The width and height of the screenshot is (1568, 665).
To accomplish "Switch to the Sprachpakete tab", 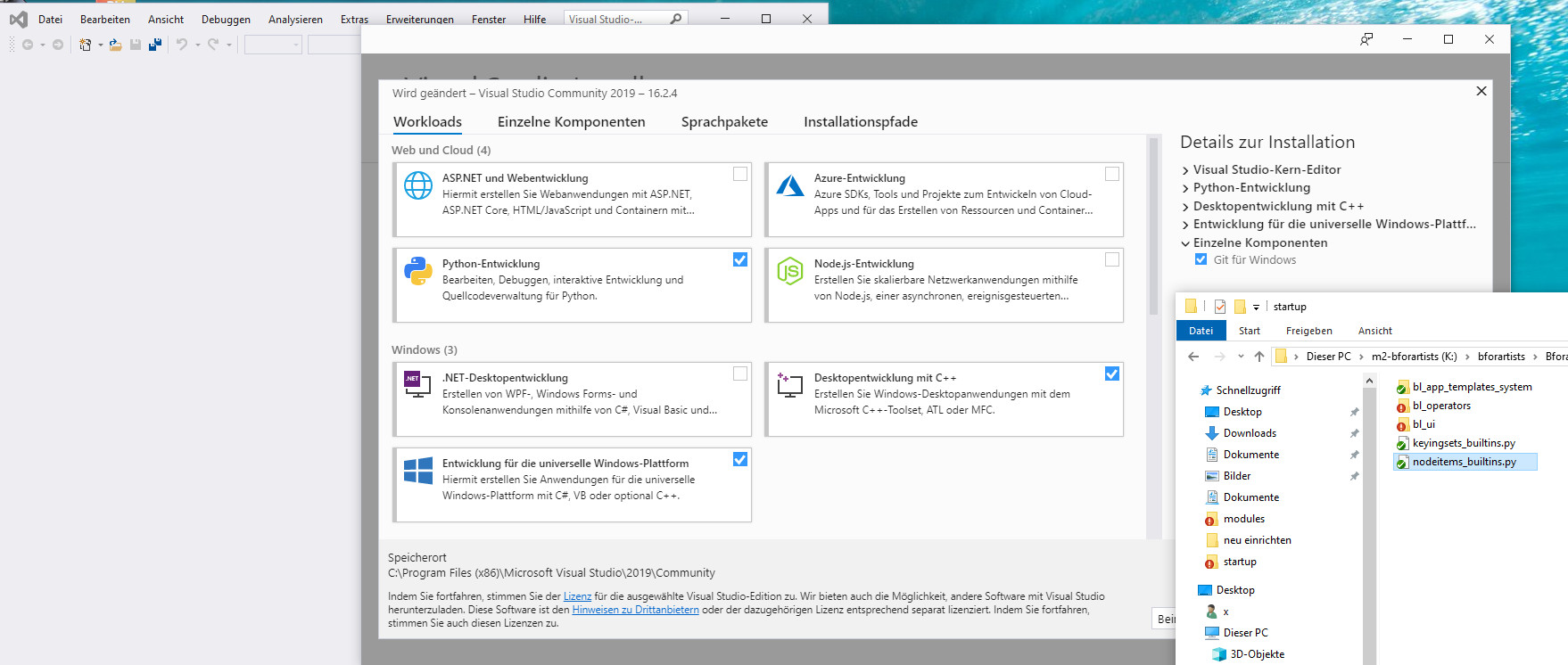I will (x=724, y=122).
